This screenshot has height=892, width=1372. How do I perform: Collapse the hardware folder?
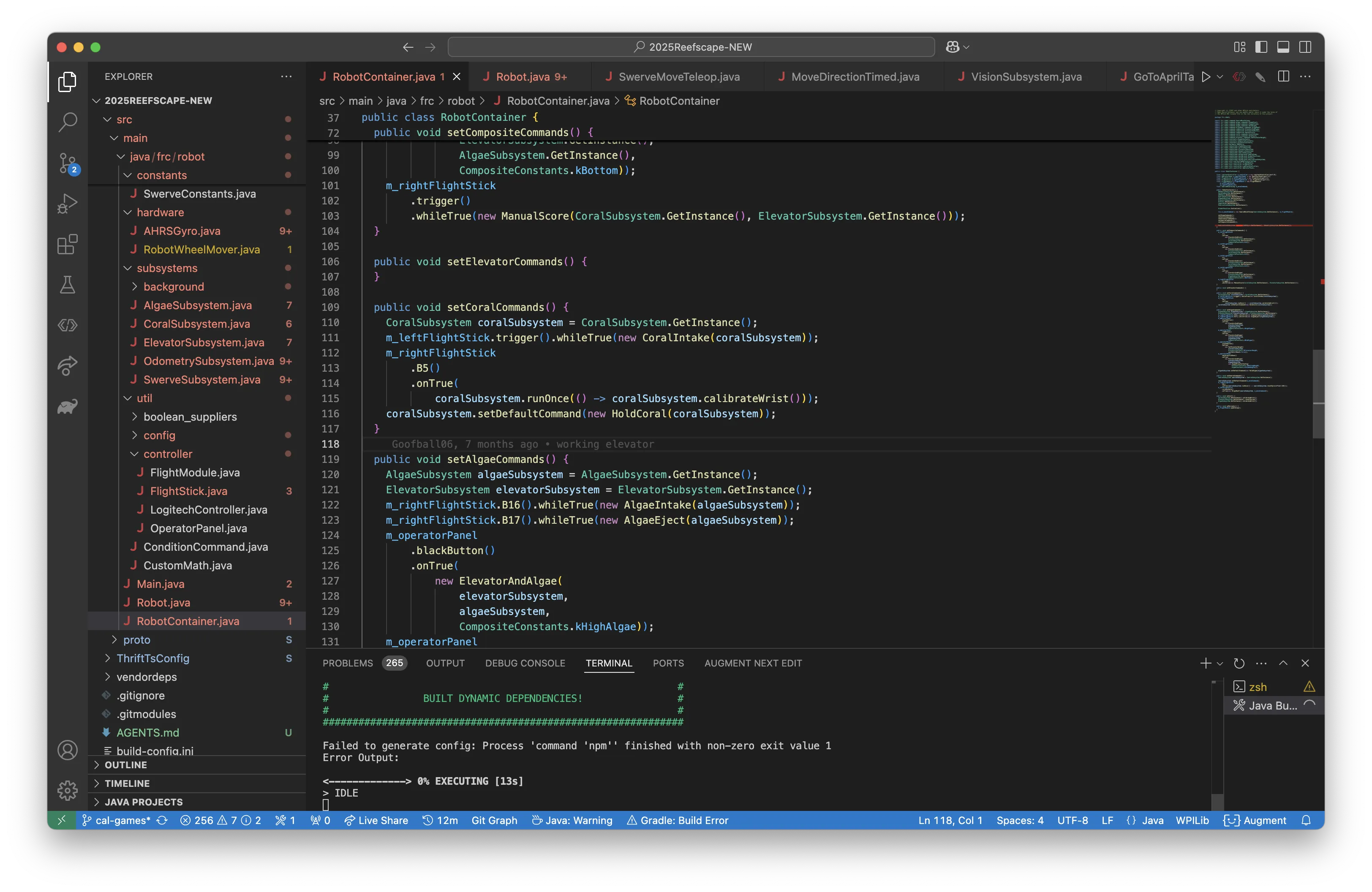point(160,212)
